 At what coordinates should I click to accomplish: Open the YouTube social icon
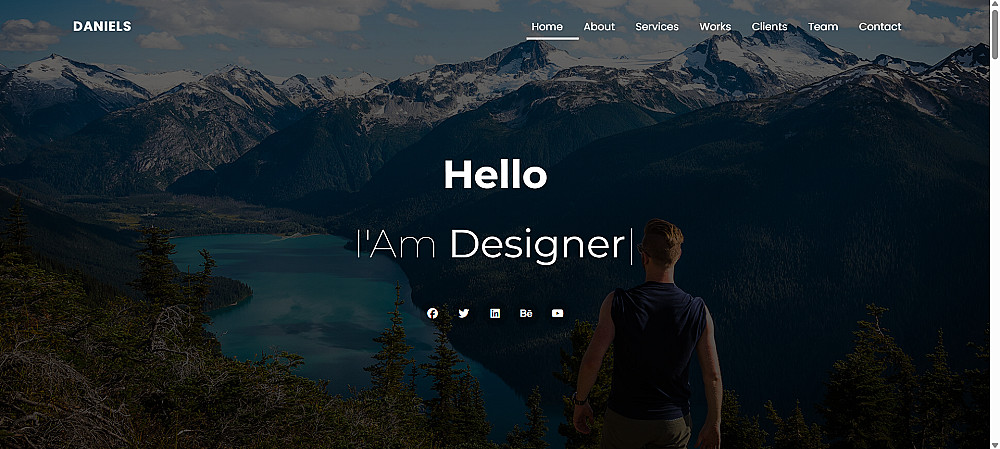(557, 313)
